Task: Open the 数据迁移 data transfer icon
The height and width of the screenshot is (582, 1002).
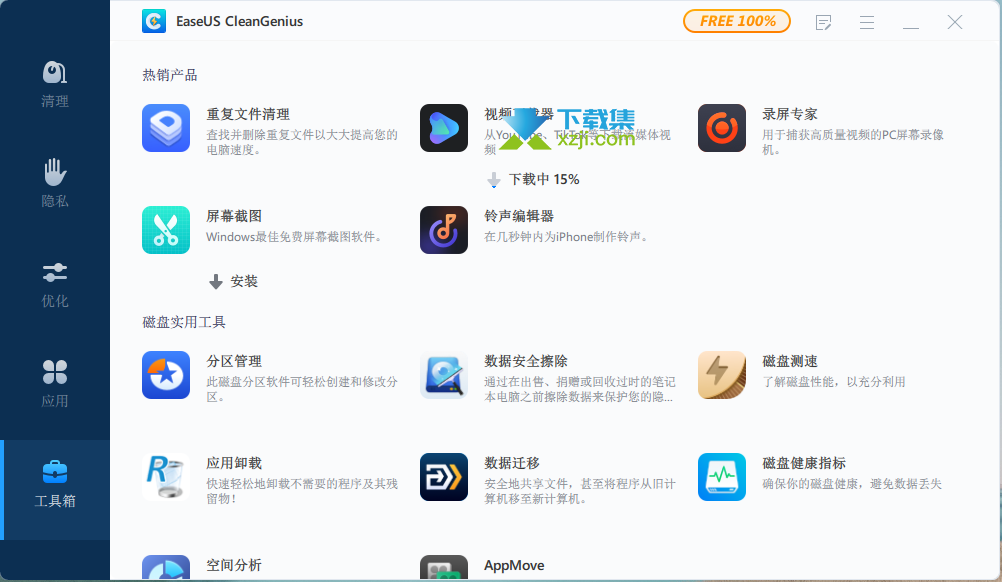Action: tap(443, 477)
